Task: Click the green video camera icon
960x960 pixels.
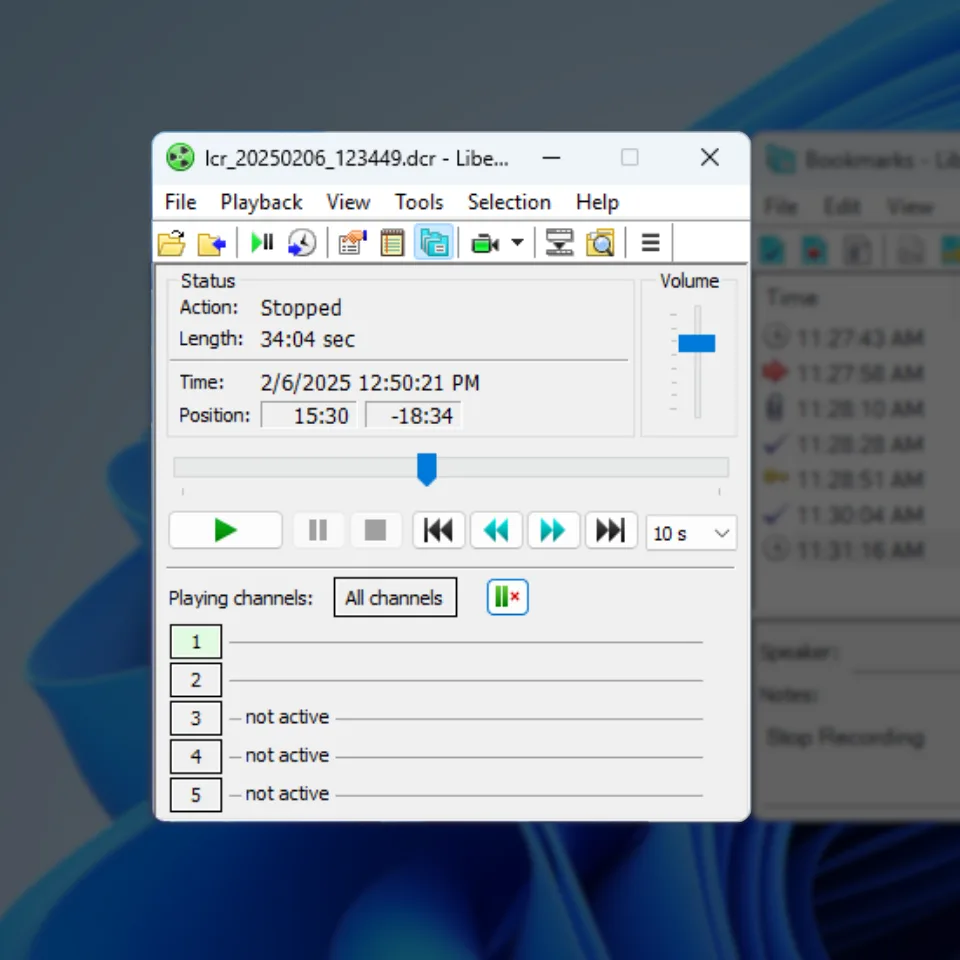Action: (485, 244)
